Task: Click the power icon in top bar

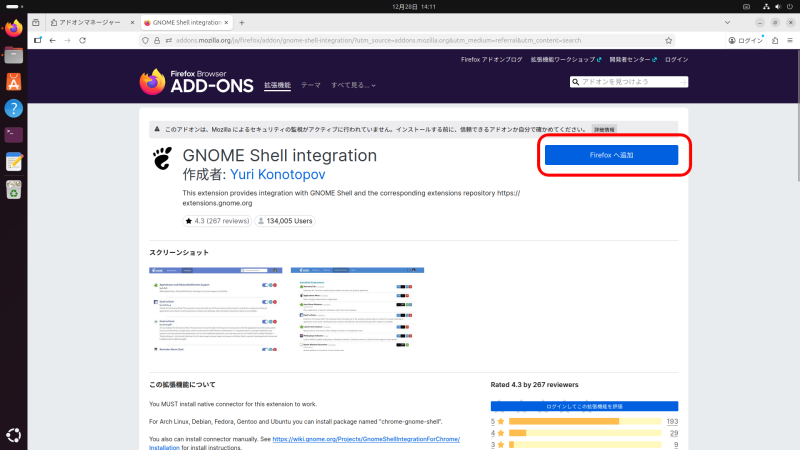Action: [790, 7]
